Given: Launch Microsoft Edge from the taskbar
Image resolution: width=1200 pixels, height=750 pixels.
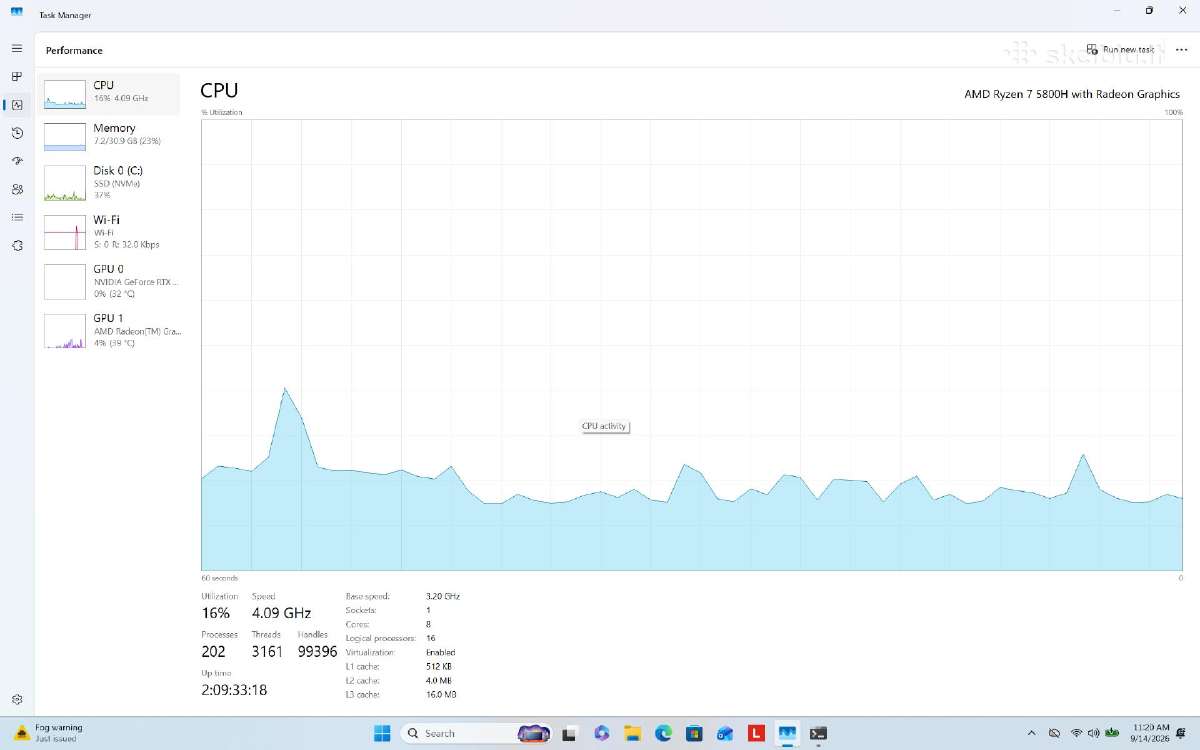Looking at the screenshot, I should (x=663, y=733).
